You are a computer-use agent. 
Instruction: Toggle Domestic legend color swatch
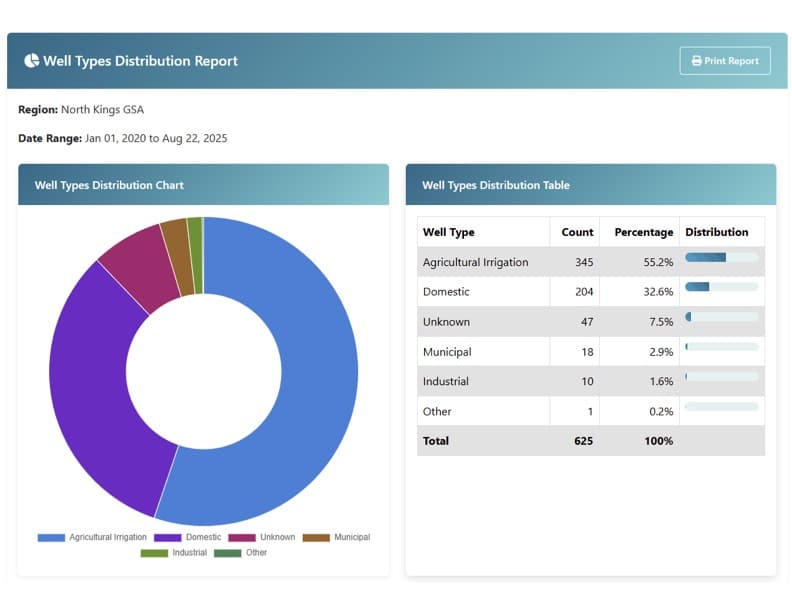tap(168, 538)
